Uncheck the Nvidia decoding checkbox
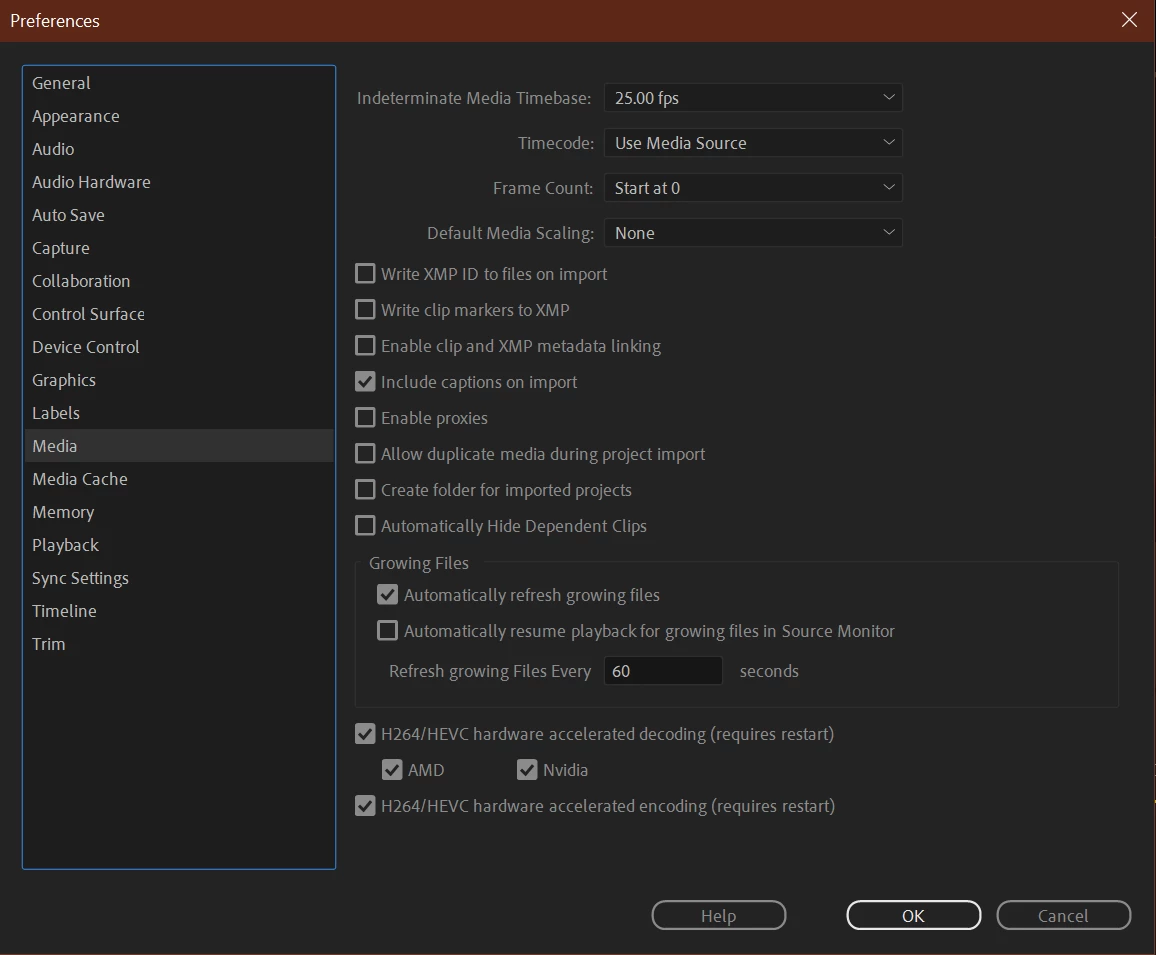Screen dimensions: 1156x955 tap(527, 770)
